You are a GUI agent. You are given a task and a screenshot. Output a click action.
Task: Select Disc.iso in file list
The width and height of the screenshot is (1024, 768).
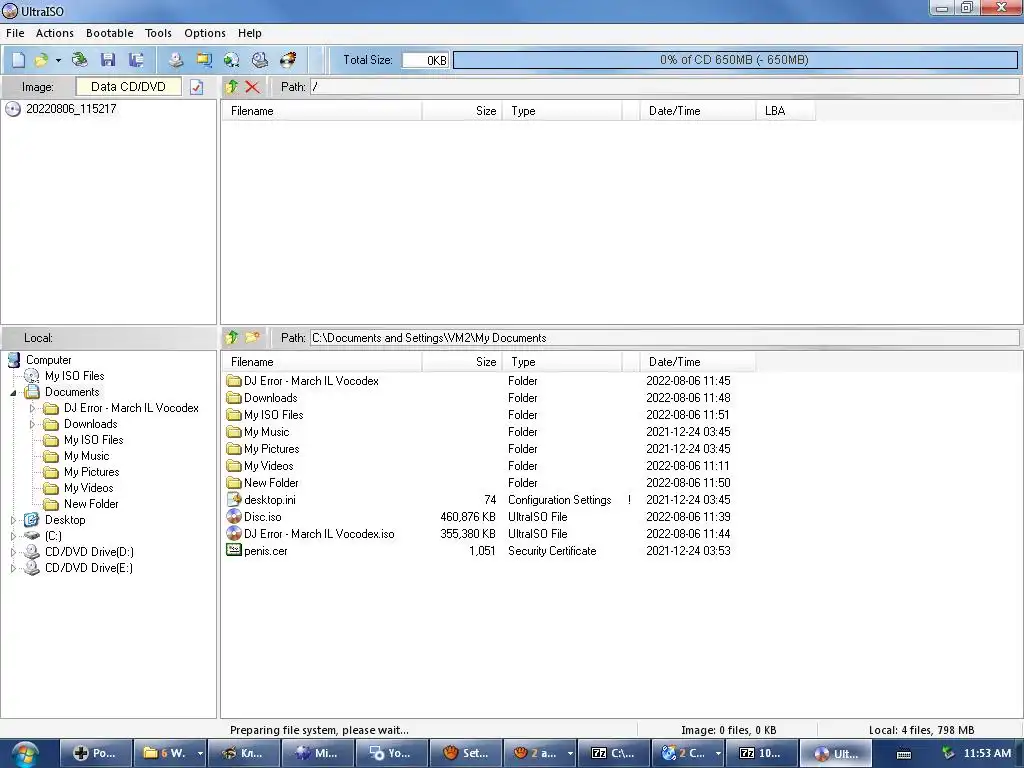click(x=263, y=517)
